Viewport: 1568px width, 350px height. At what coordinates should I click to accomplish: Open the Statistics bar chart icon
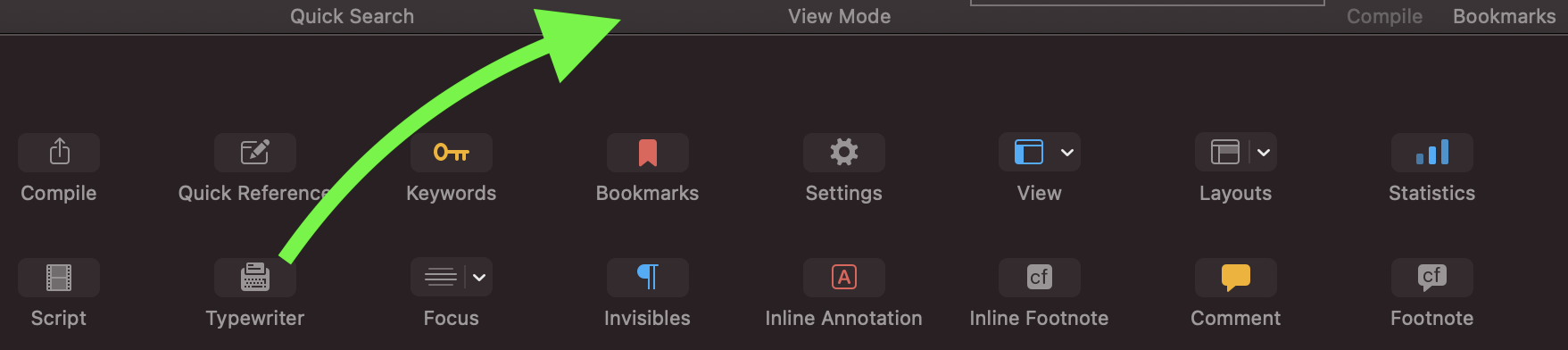[1432, 152]
